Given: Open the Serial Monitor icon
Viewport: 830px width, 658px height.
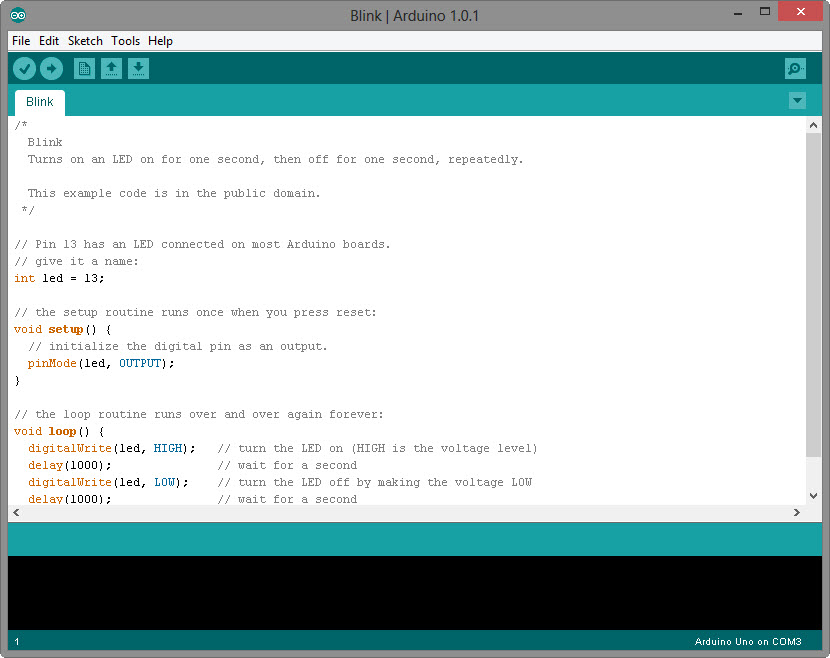Looking at the screenshot, I should click(x=795, y=68).
